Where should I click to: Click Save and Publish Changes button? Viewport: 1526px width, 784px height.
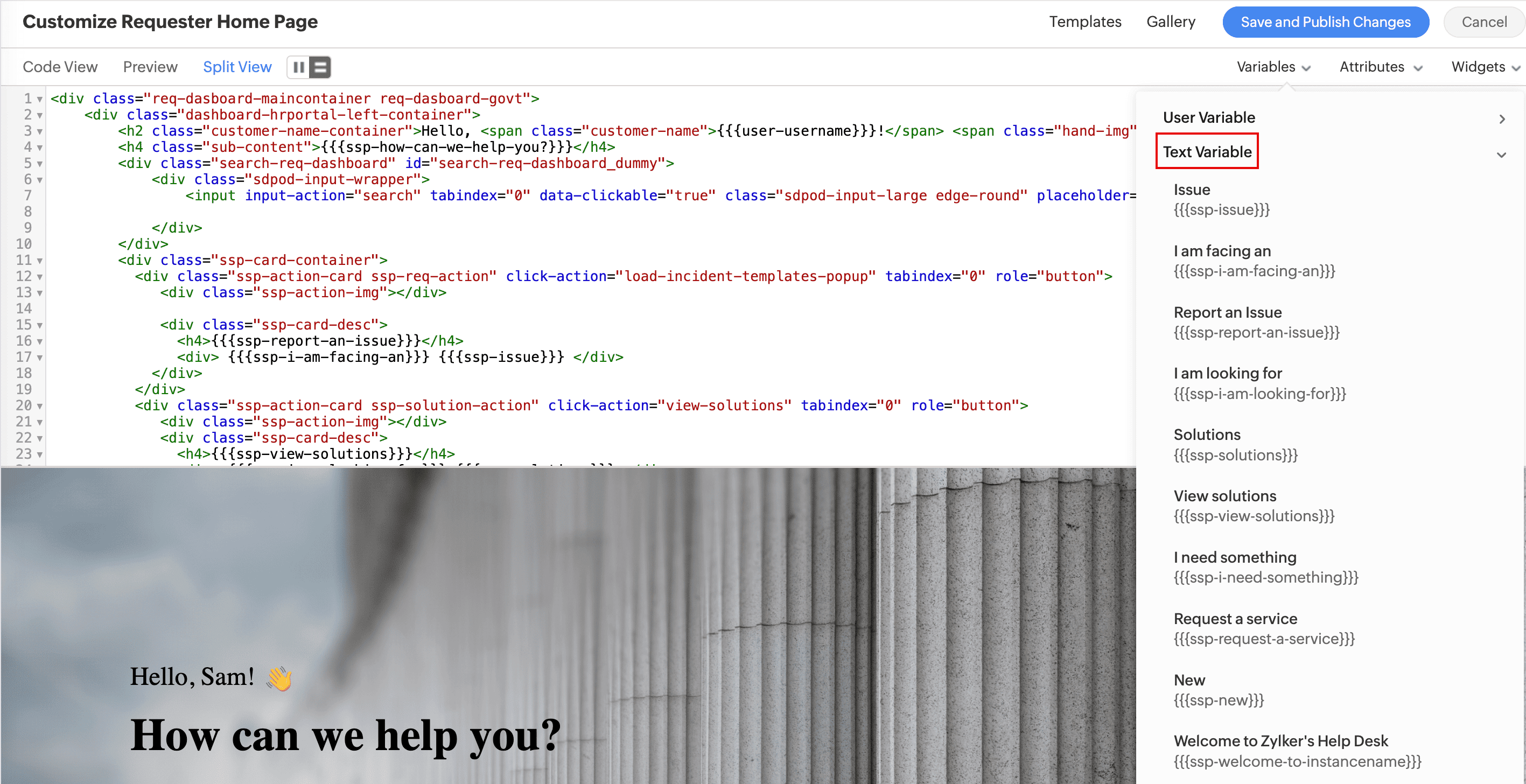click(x=1325, y=22)
